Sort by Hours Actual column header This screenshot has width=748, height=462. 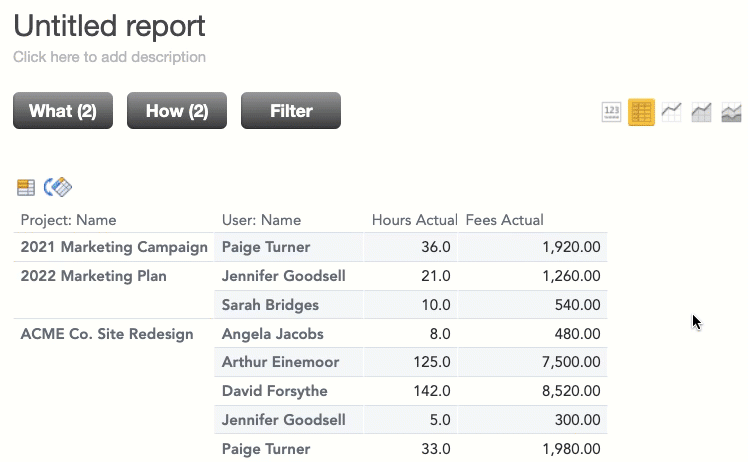[415, 220]
